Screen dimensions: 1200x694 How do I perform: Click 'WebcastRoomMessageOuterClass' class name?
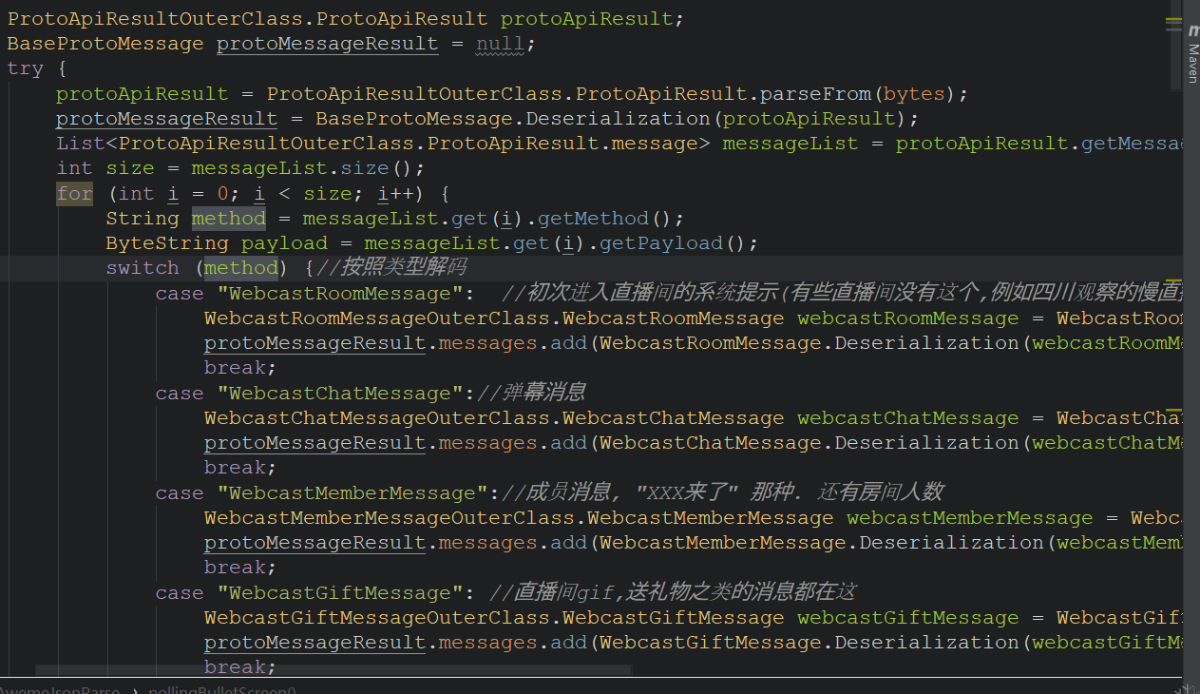coord(377,318)
